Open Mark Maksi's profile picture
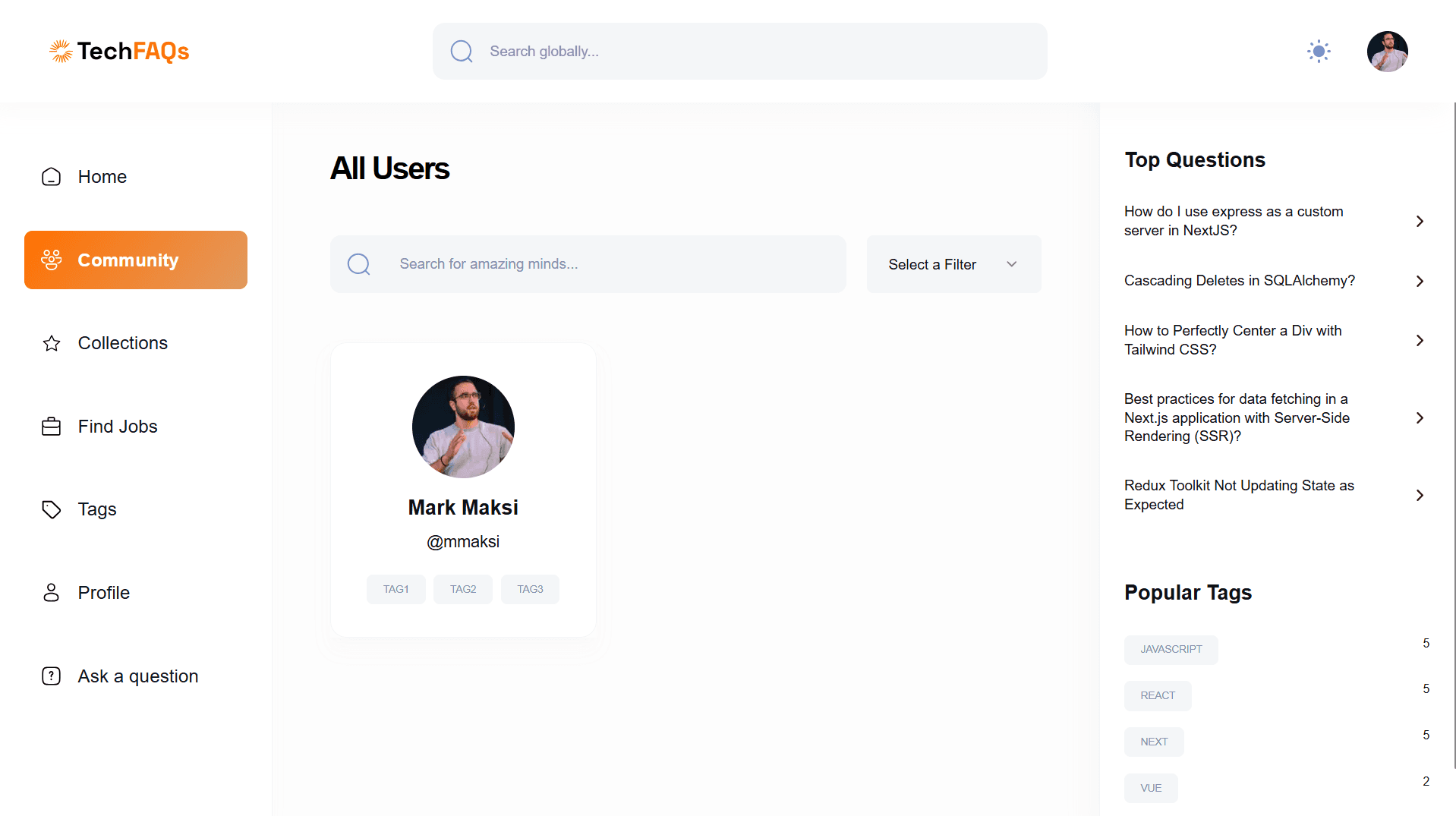The image size is (1456, 816). pos(463,427)
